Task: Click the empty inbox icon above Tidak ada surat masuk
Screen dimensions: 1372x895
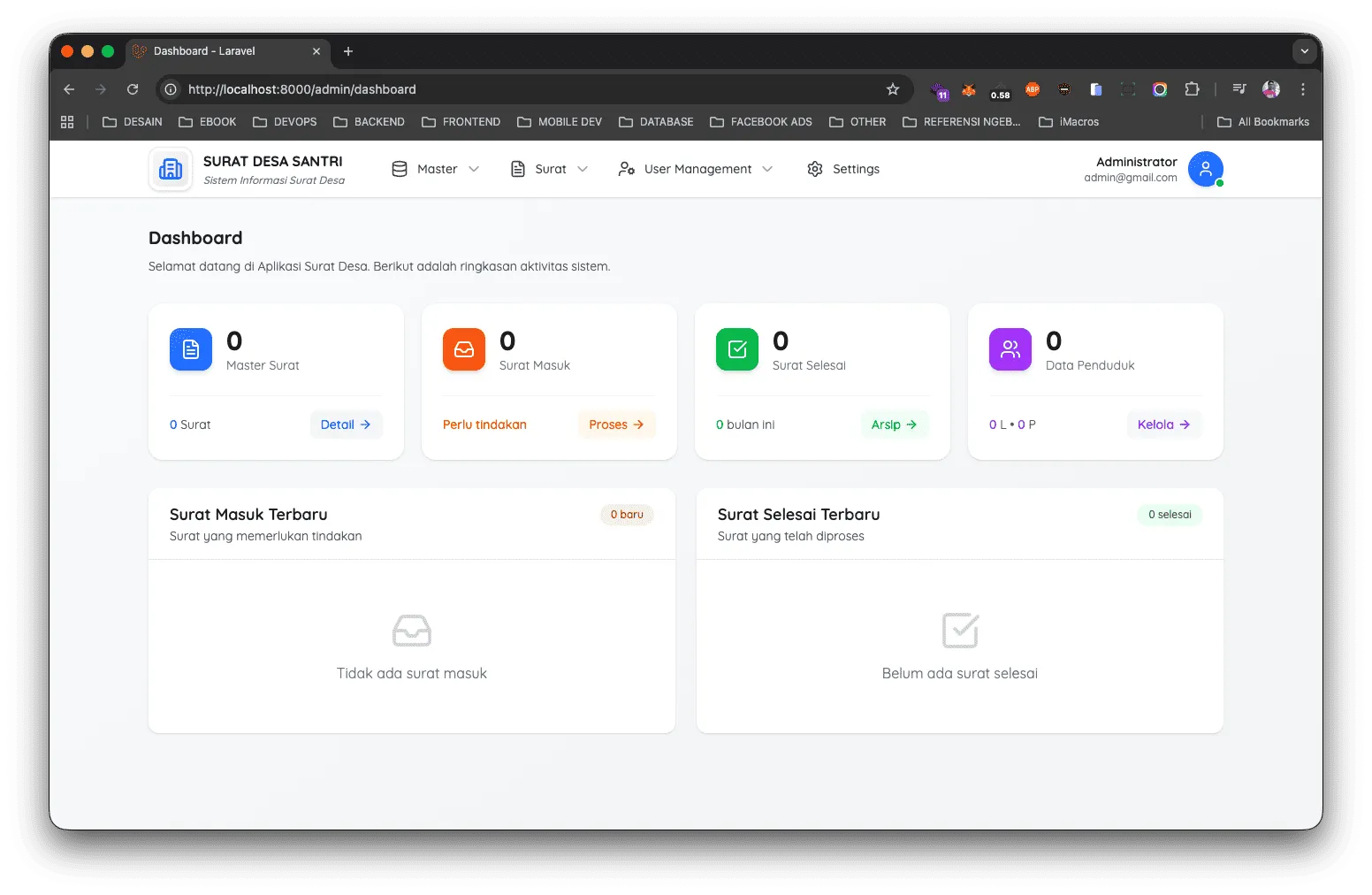Action: pyautogui.click(x=412, y=631)
